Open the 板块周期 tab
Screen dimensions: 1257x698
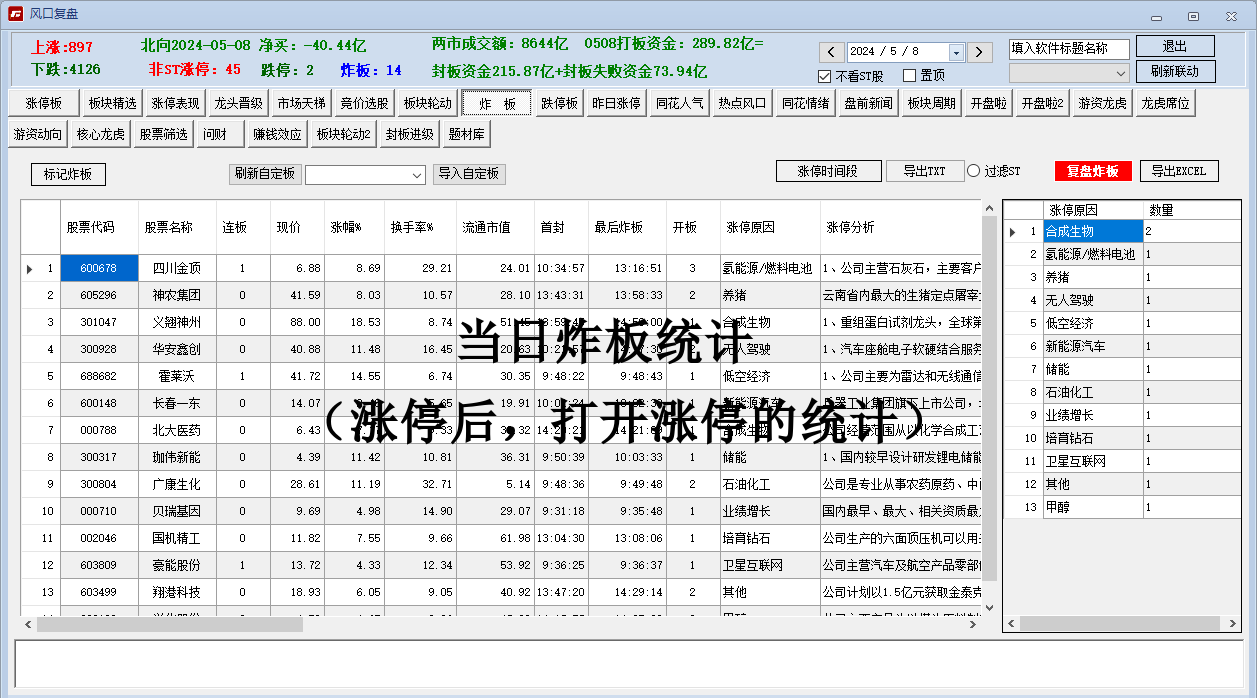coord(931,103)
